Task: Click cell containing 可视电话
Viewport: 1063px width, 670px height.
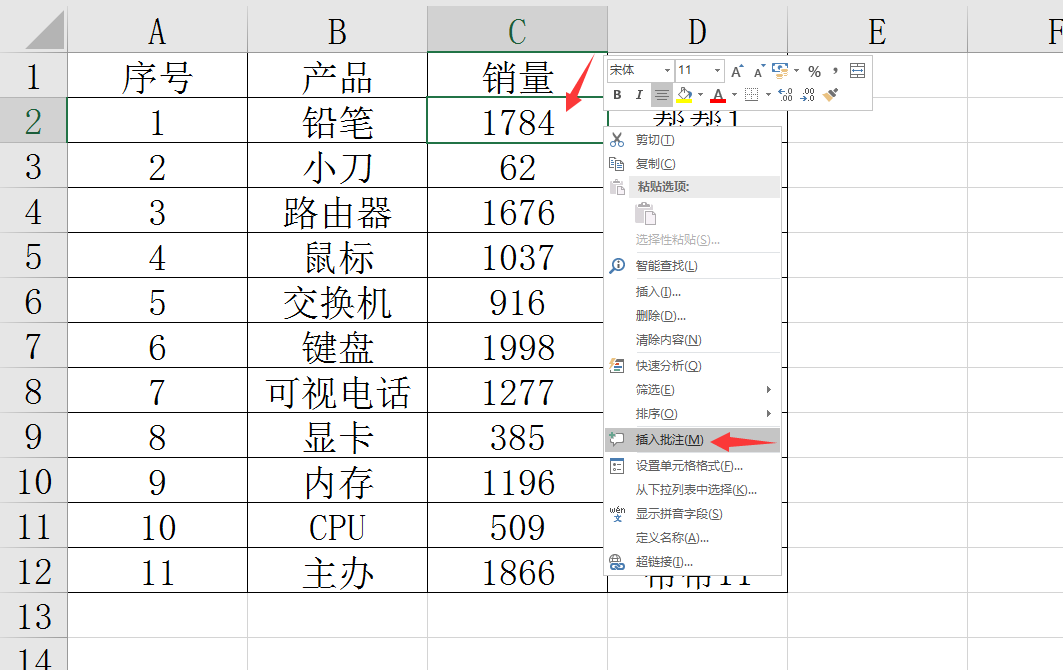Action: [x=338, y=390]
